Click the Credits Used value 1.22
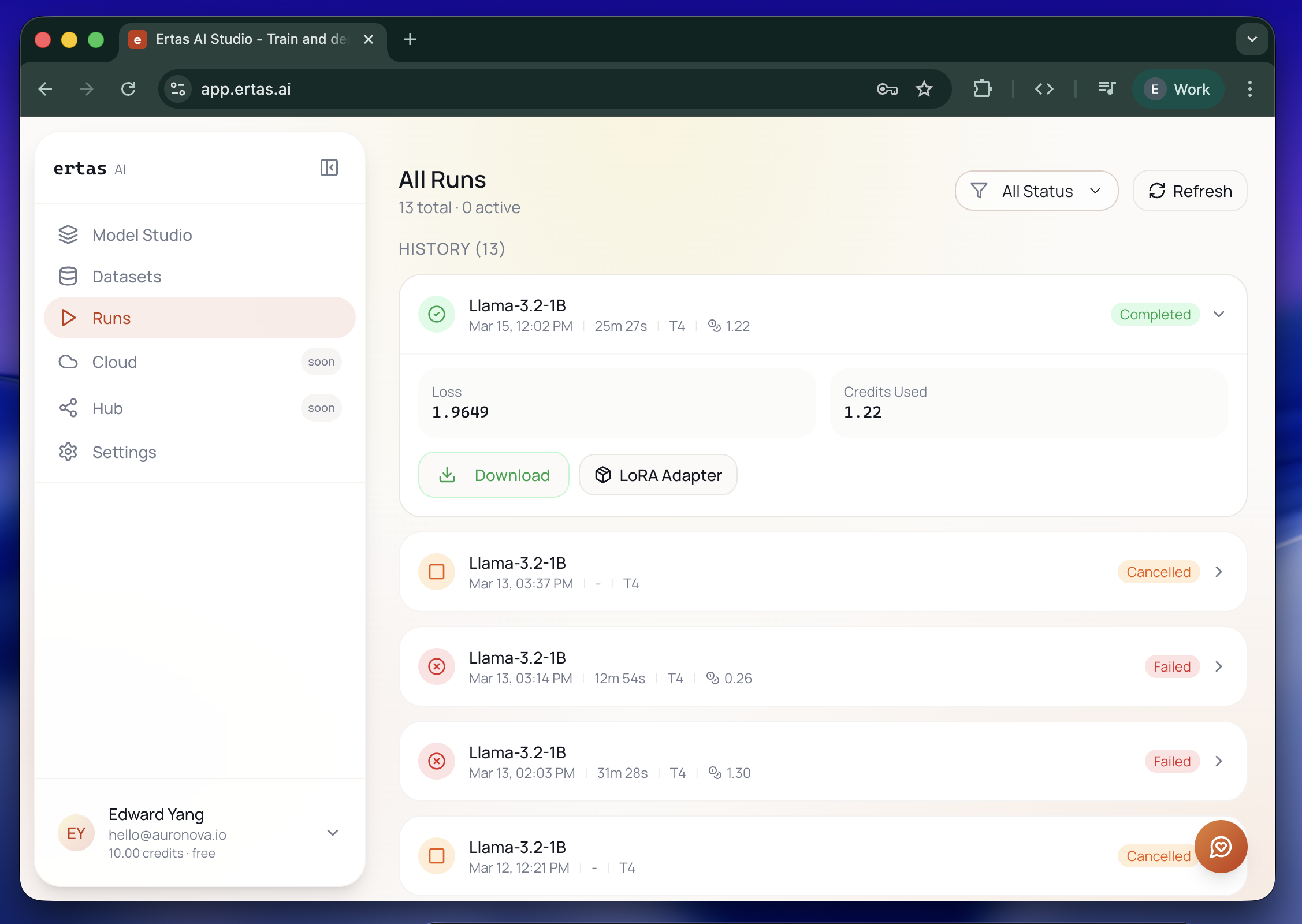The width and height of the screenshot is (1302, 924). pos(862,412)
